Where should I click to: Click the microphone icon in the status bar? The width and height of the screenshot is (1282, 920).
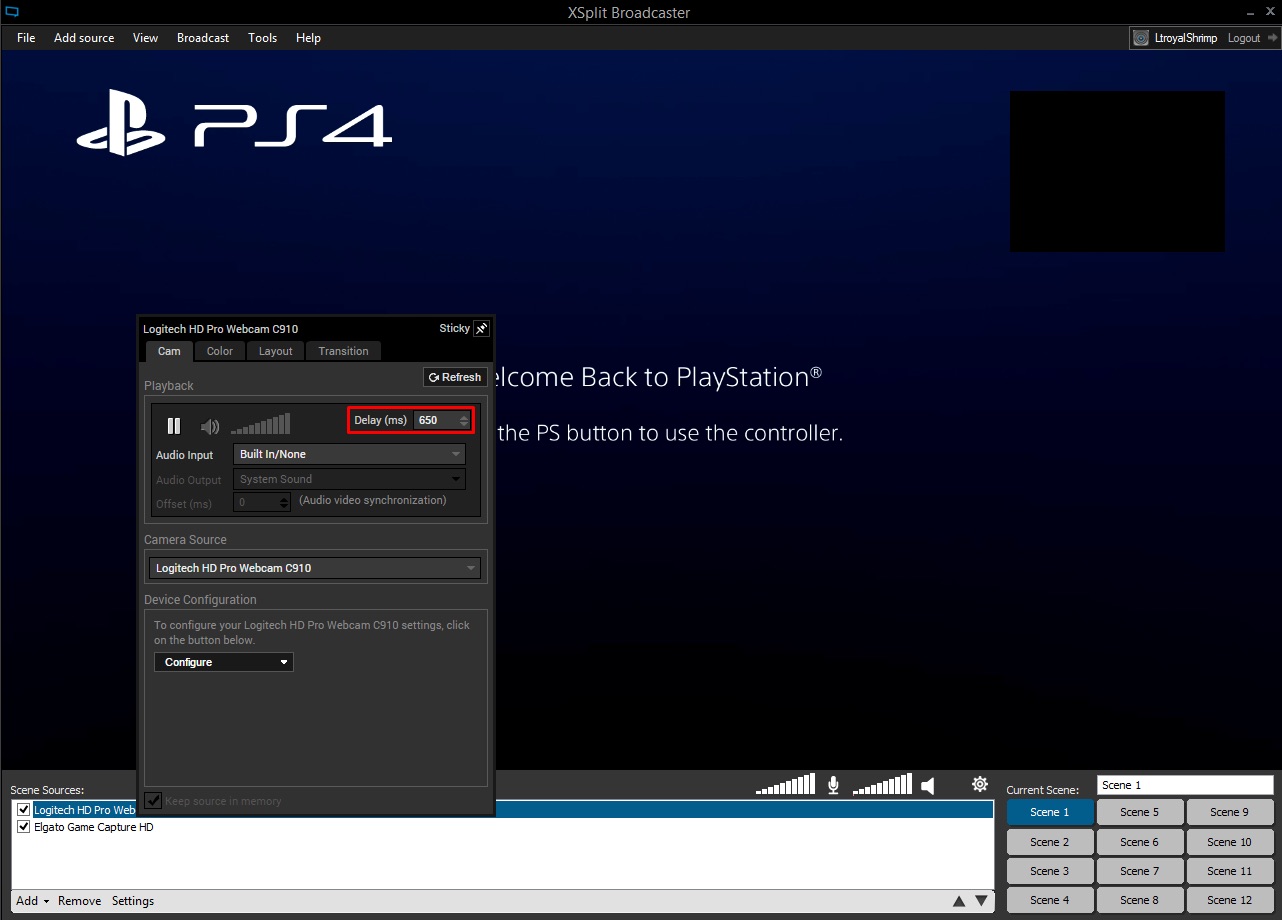click(833, 785)
